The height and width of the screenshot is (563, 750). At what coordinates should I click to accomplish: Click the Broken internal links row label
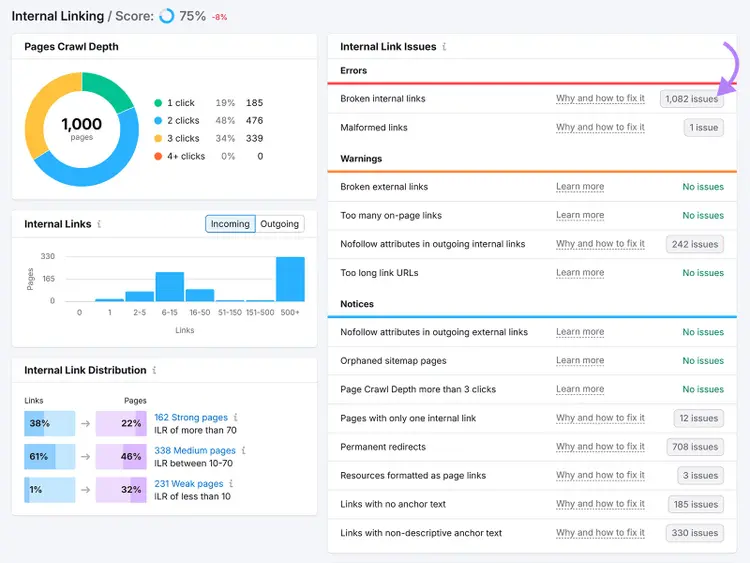[x=383, y=99]
